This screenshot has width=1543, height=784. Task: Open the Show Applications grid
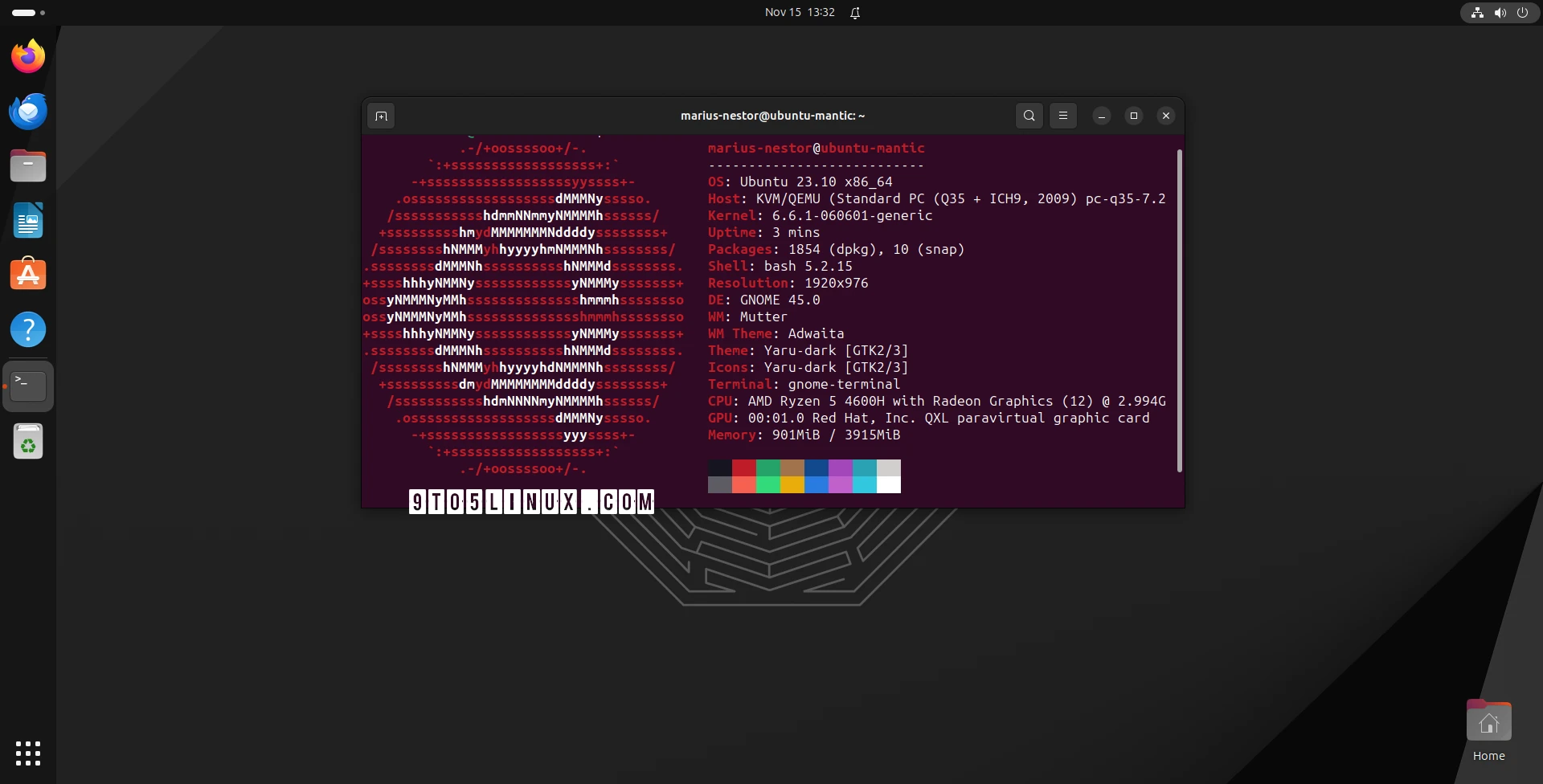click(x=28, y=753)
